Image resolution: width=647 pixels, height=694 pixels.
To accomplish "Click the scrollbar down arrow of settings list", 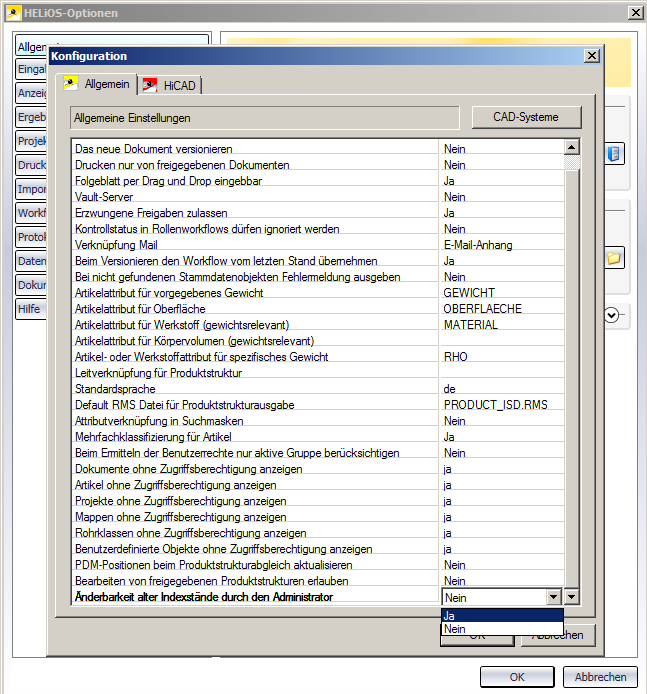I will point(572,597).
